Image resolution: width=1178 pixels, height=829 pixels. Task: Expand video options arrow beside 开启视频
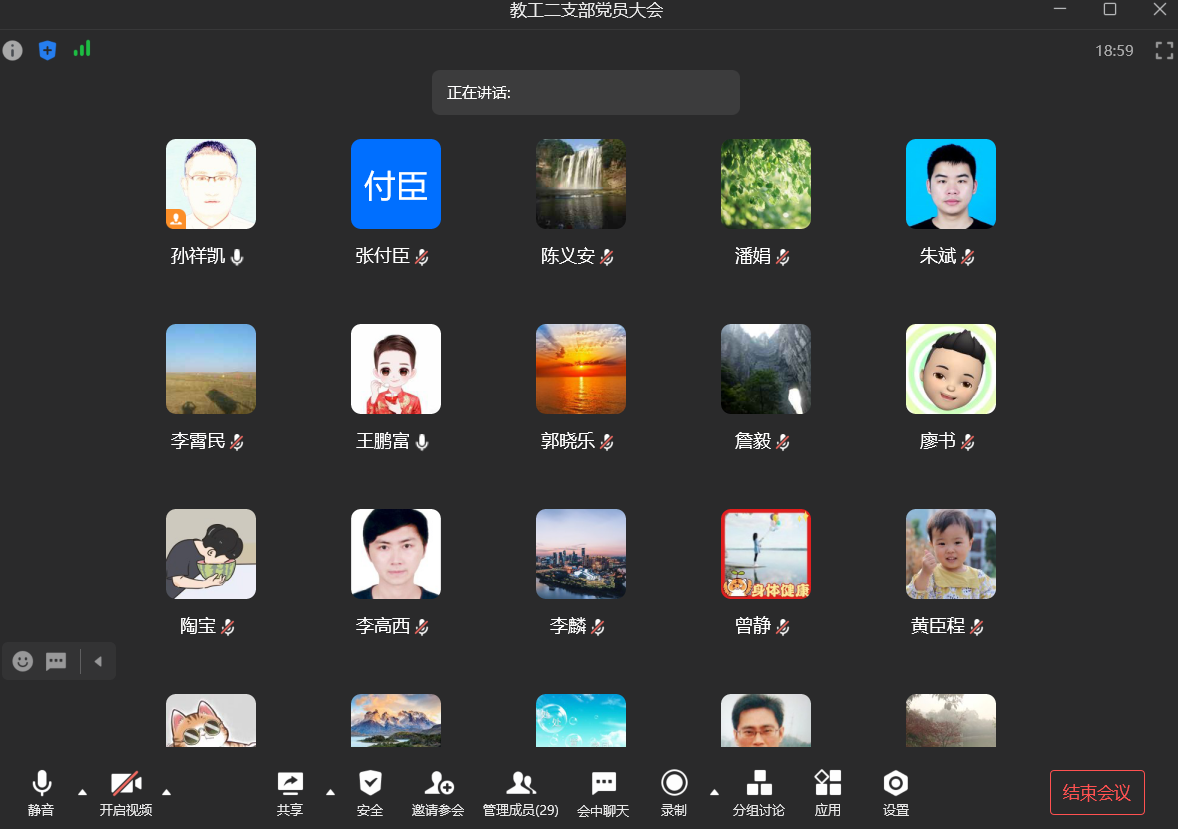pos(166,792)
